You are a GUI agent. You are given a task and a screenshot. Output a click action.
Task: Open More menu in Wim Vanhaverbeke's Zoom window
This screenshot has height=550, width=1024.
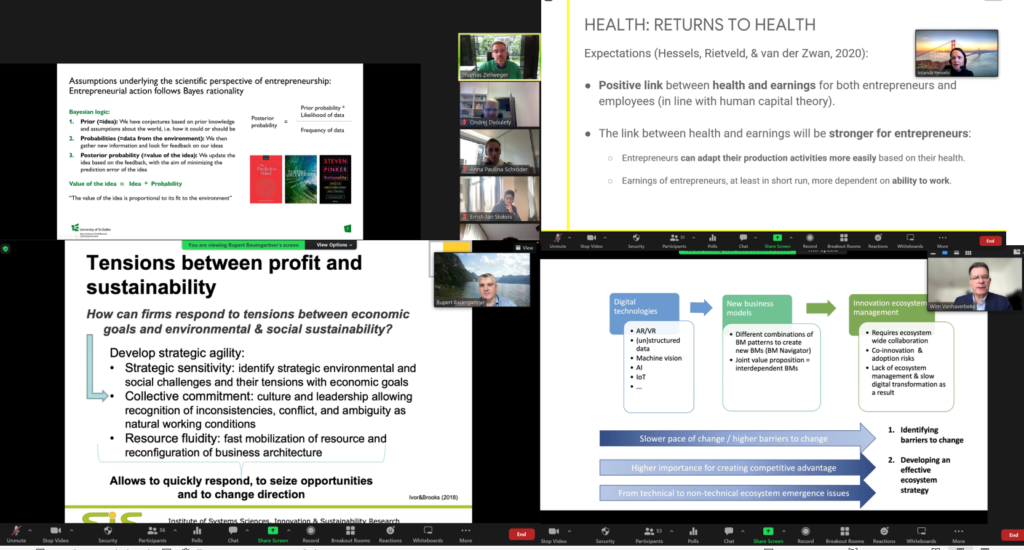click(959, 534)
